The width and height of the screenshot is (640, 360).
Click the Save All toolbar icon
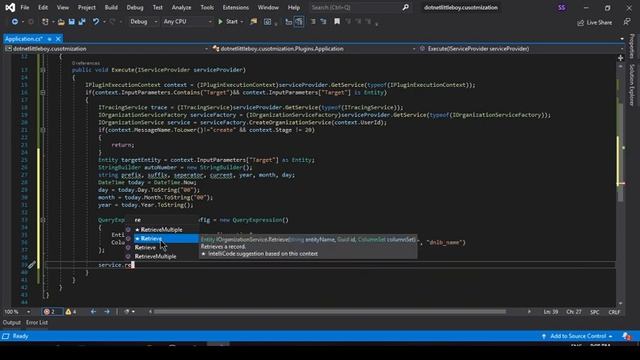click(x=82, y=22)
